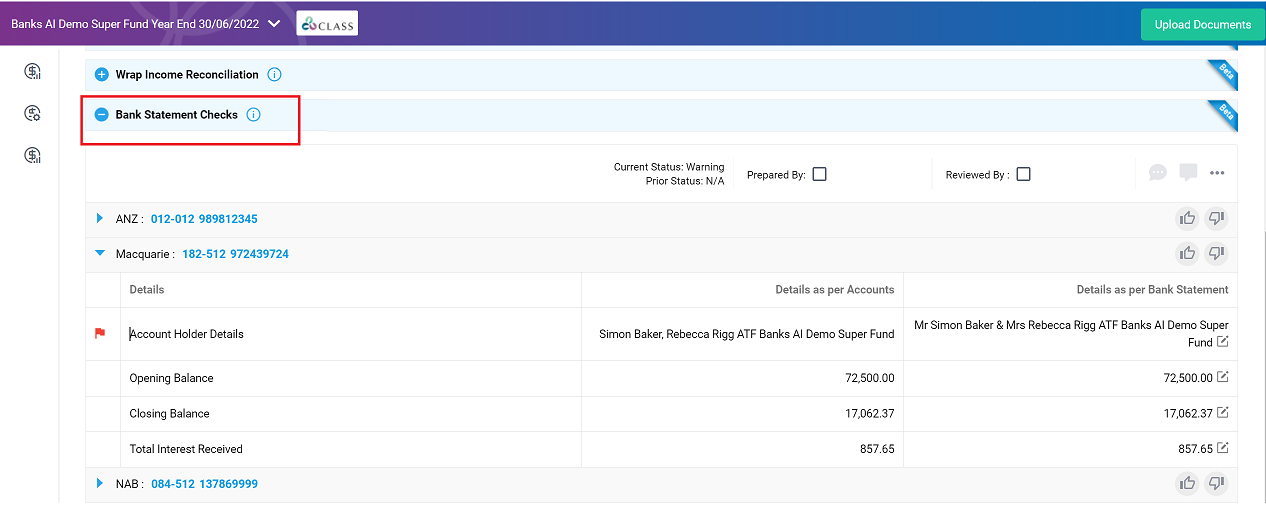The image size is (1266, 511).
Task: Click Prior Status: N/A text
Action: pyautogui.click(x=685, y=181)
